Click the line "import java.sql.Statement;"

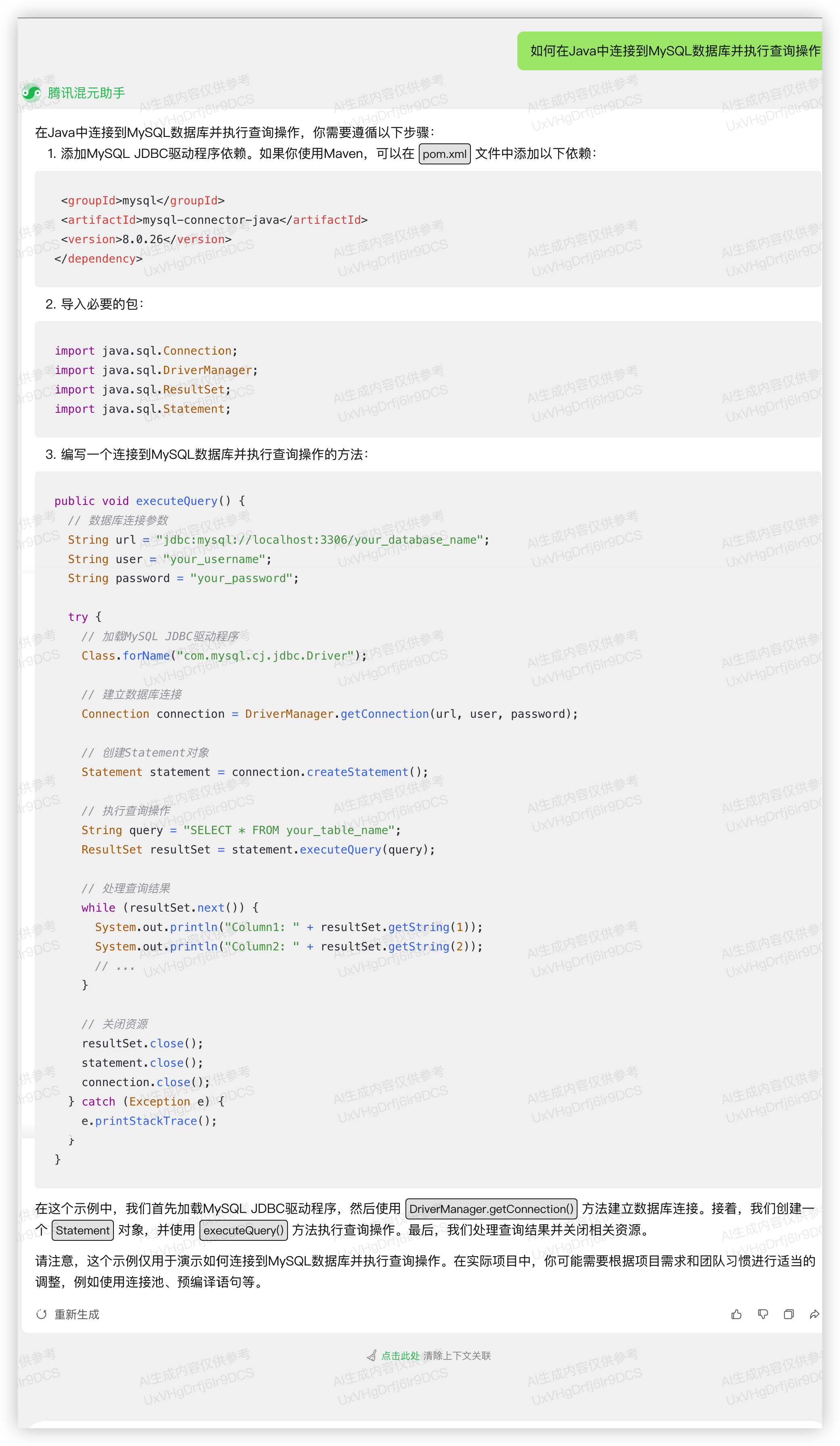click(x=142, y=409)
